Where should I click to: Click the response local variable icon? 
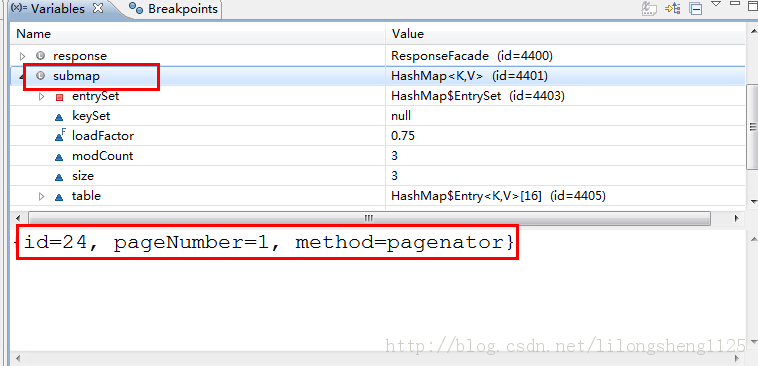point(41,56)
